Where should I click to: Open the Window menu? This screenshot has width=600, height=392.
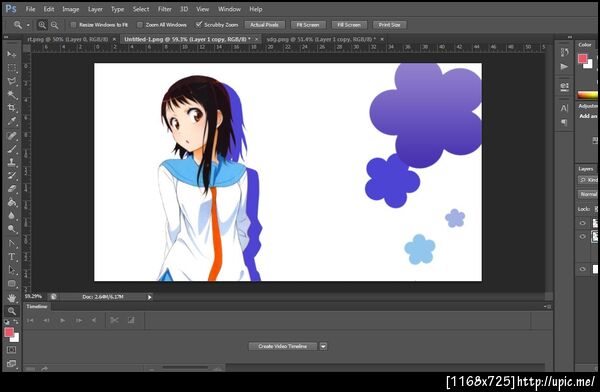click(x=229, y=9)
